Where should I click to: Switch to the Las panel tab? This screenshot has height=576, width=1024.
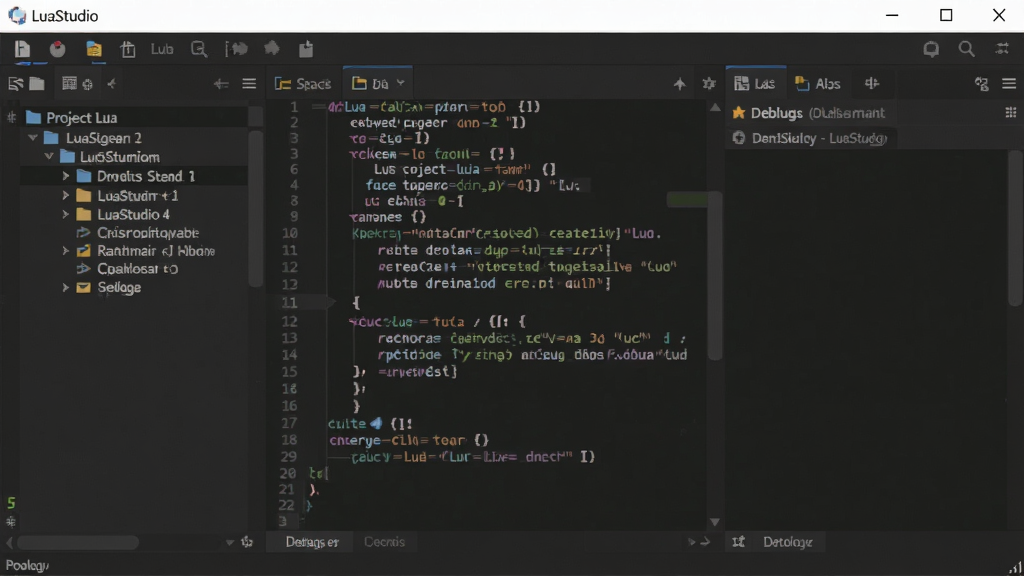pyautogui.click(x=755, y=84)
